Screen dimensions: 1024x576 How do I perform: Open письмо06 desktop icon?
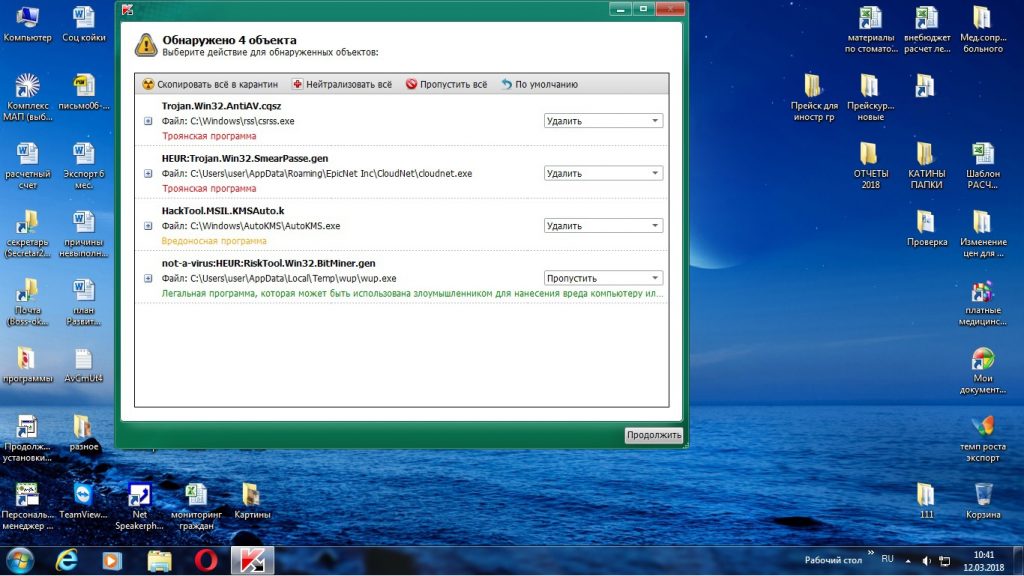(x=84, y=85)
